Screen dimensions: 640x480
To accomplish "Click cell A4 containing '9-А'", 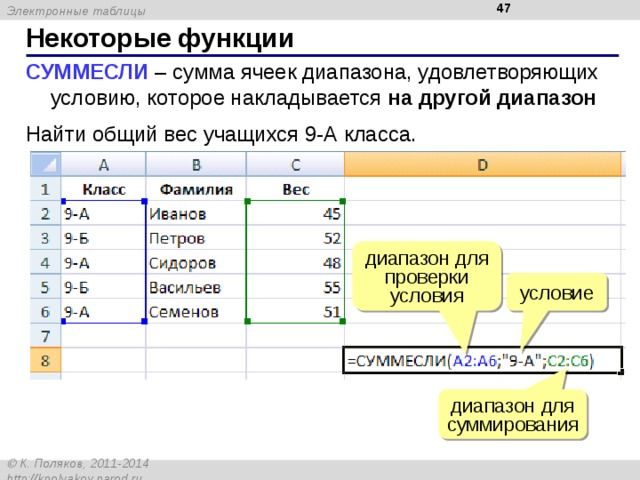I will [103, 262].
